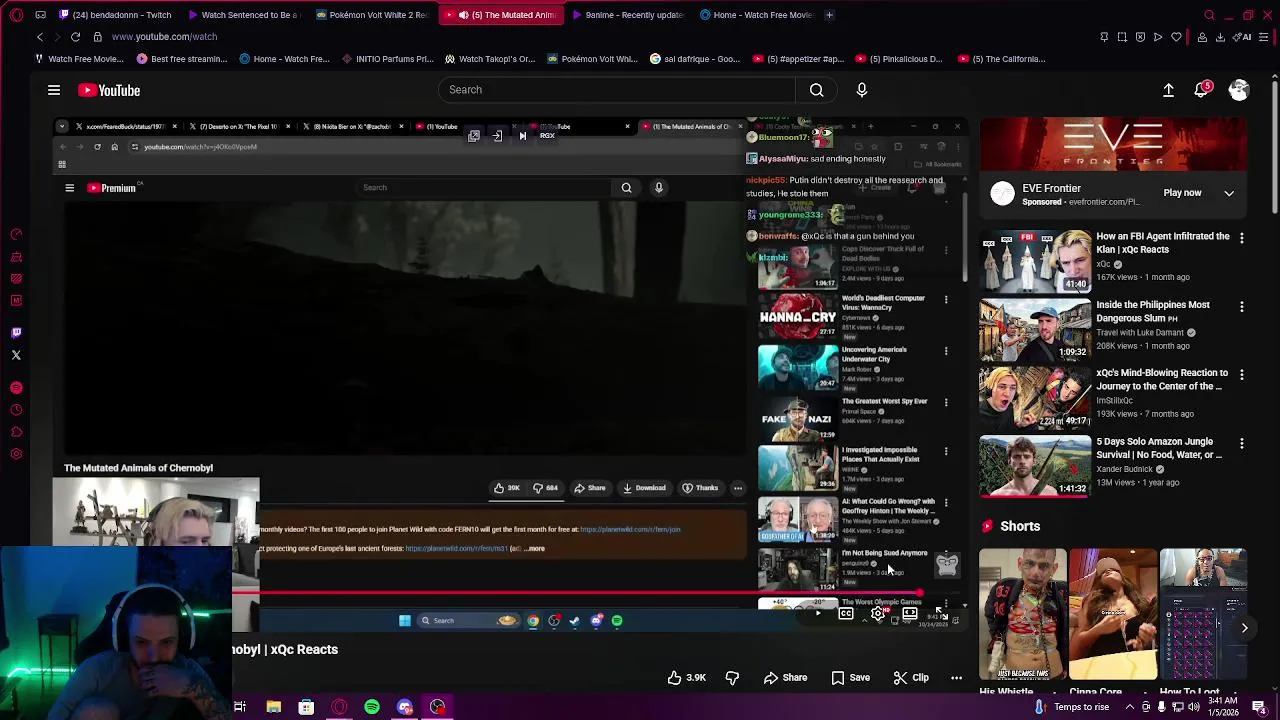
Task: Open Watch Takopi's bookmark
Action: [489, 59]
